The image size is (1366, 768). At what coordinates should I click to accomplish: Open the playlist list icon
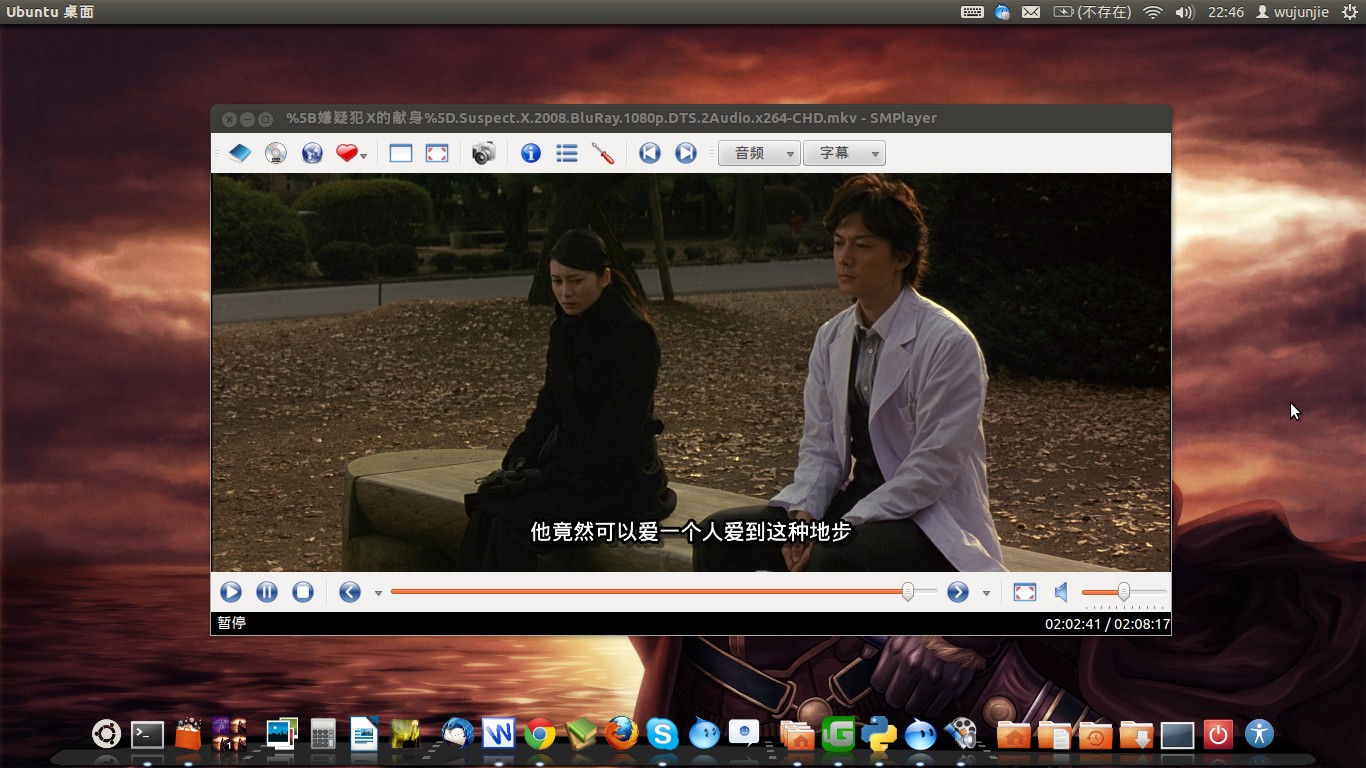click(567, 153)
